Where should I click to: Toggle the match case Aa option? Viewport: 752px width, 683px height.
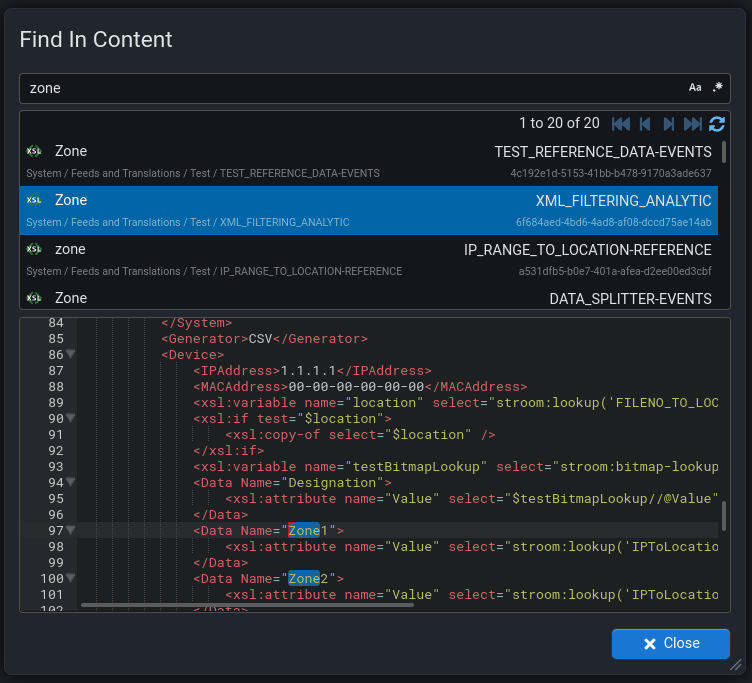695,88
